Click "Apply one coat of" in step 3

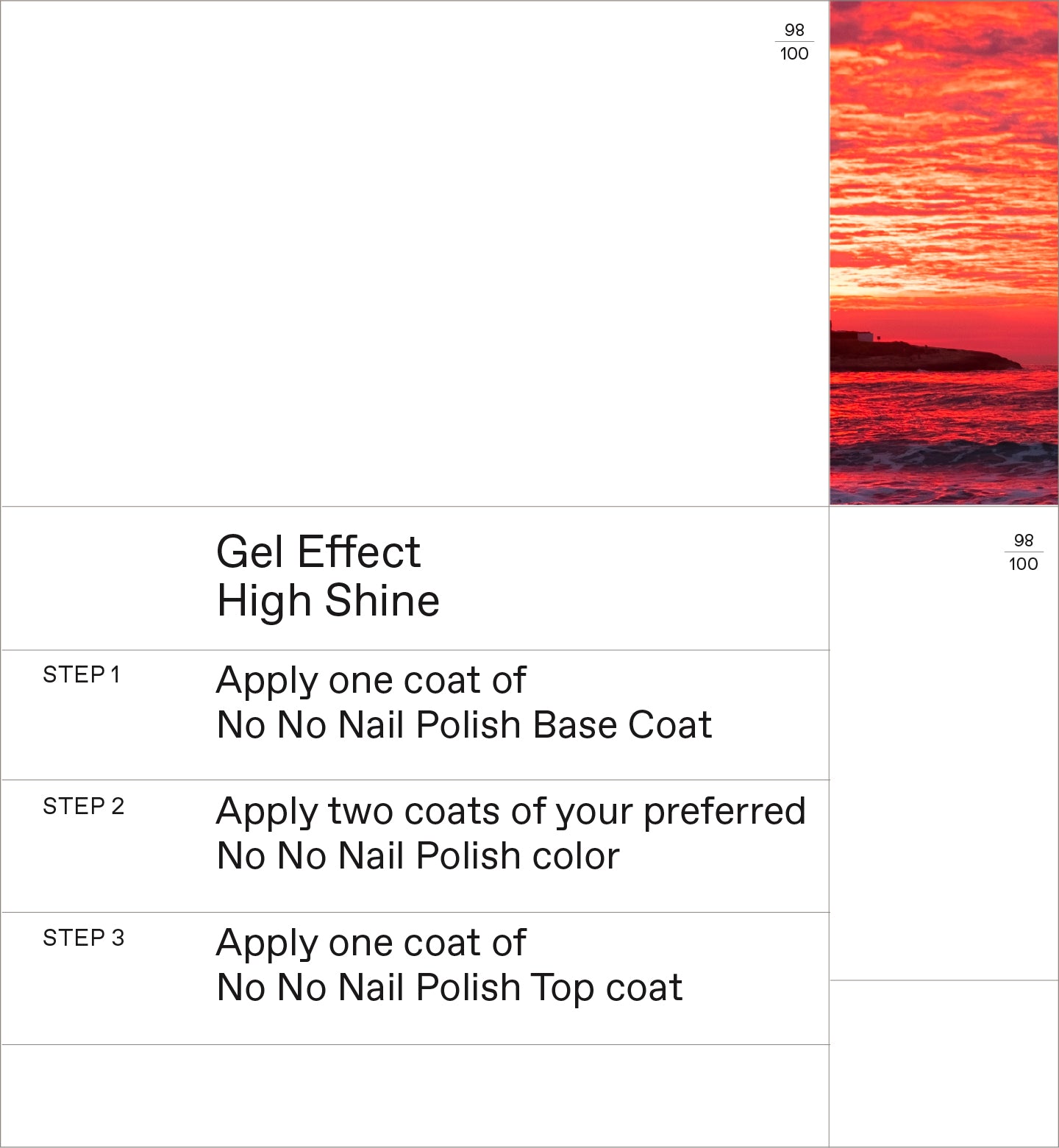click(371, 943)
